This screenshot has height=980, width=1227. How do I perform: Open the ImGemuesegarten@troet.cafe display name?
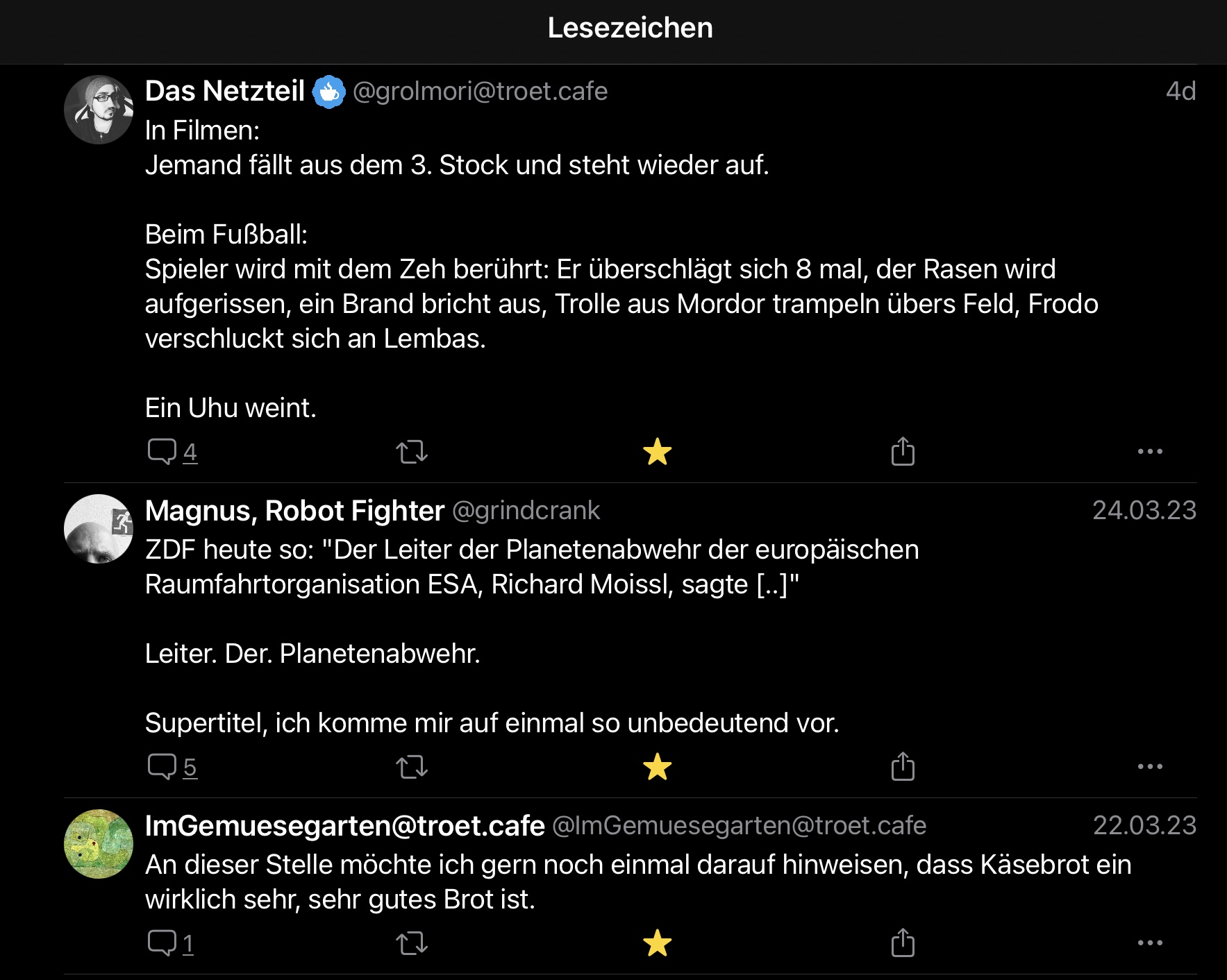[x=344, y=826]
